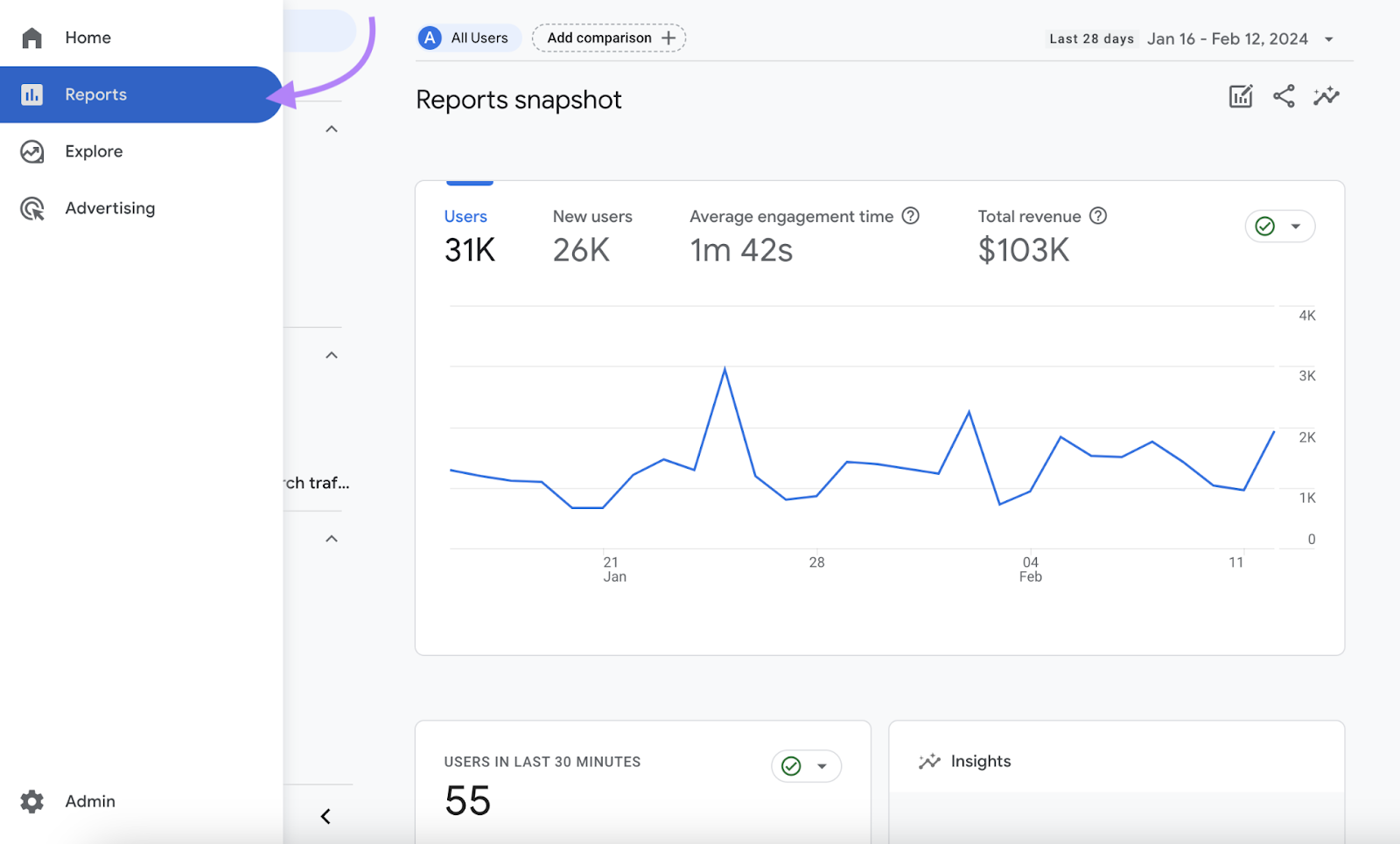The height and width of the screenshot is (844, 1400).
Task: Collapse the left navigation panel arrow
Action: coord(325,816)
